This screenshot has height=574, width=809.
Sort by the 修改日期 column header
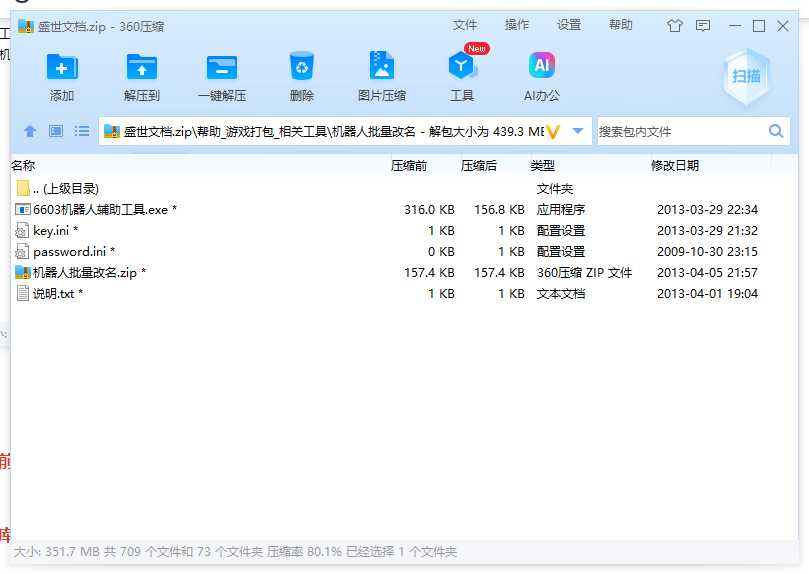[675, 166]
